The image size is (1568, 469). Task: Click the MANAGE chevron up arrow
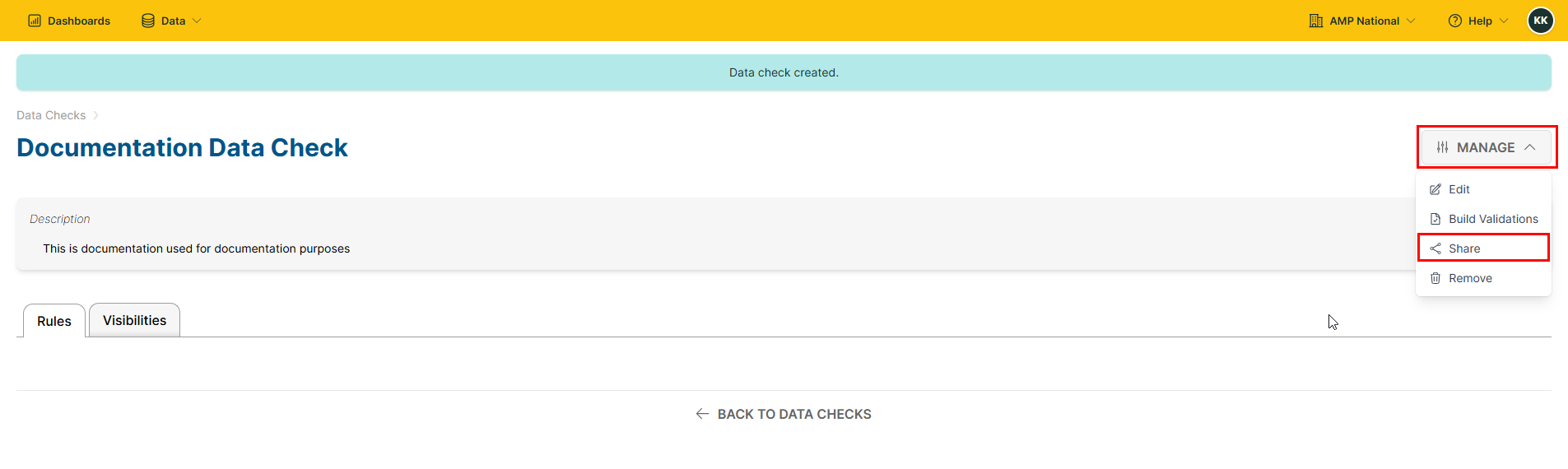[x=1530, y=147]
